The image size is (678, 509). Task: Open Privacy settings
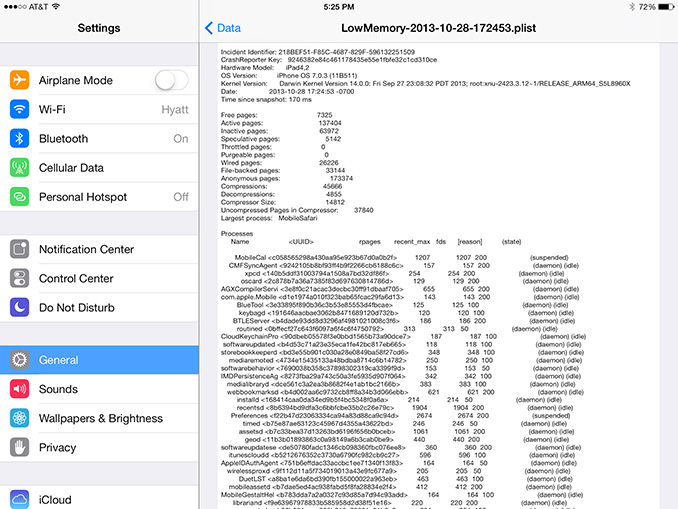coord(99,447)
